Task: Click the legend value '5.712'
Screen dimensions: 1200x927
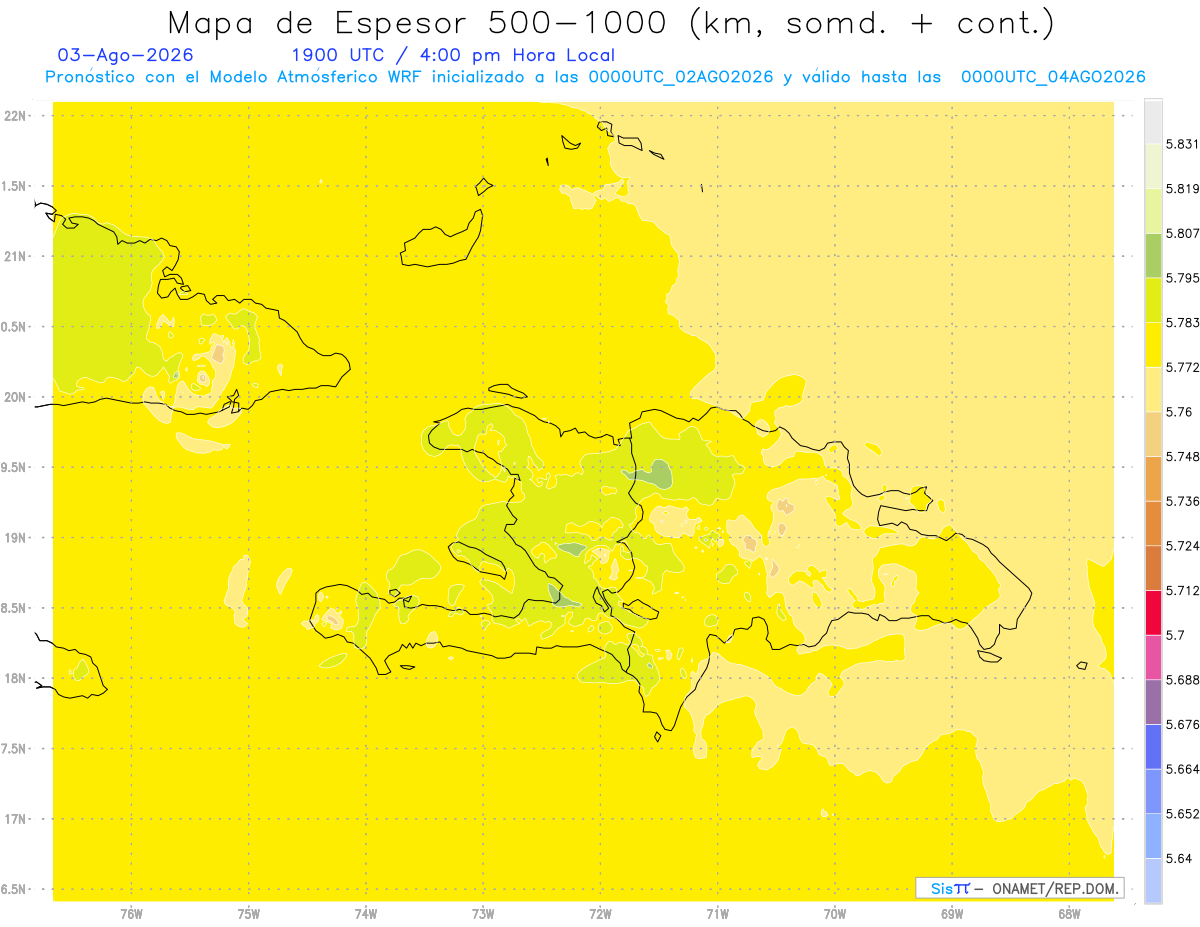Action: [1182, 590]
